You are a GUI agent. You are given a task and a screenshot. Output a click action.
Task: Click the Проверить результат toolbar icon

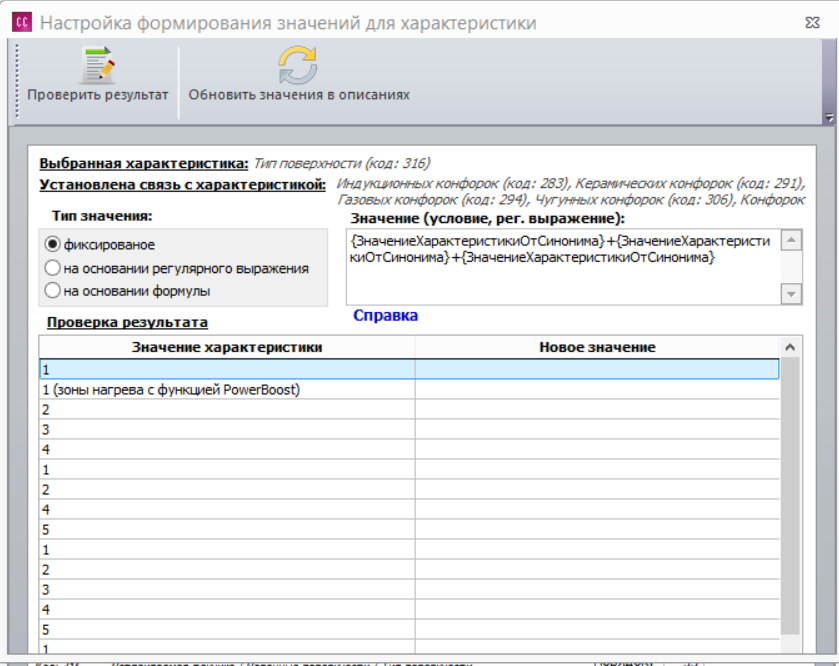(98, 65)
